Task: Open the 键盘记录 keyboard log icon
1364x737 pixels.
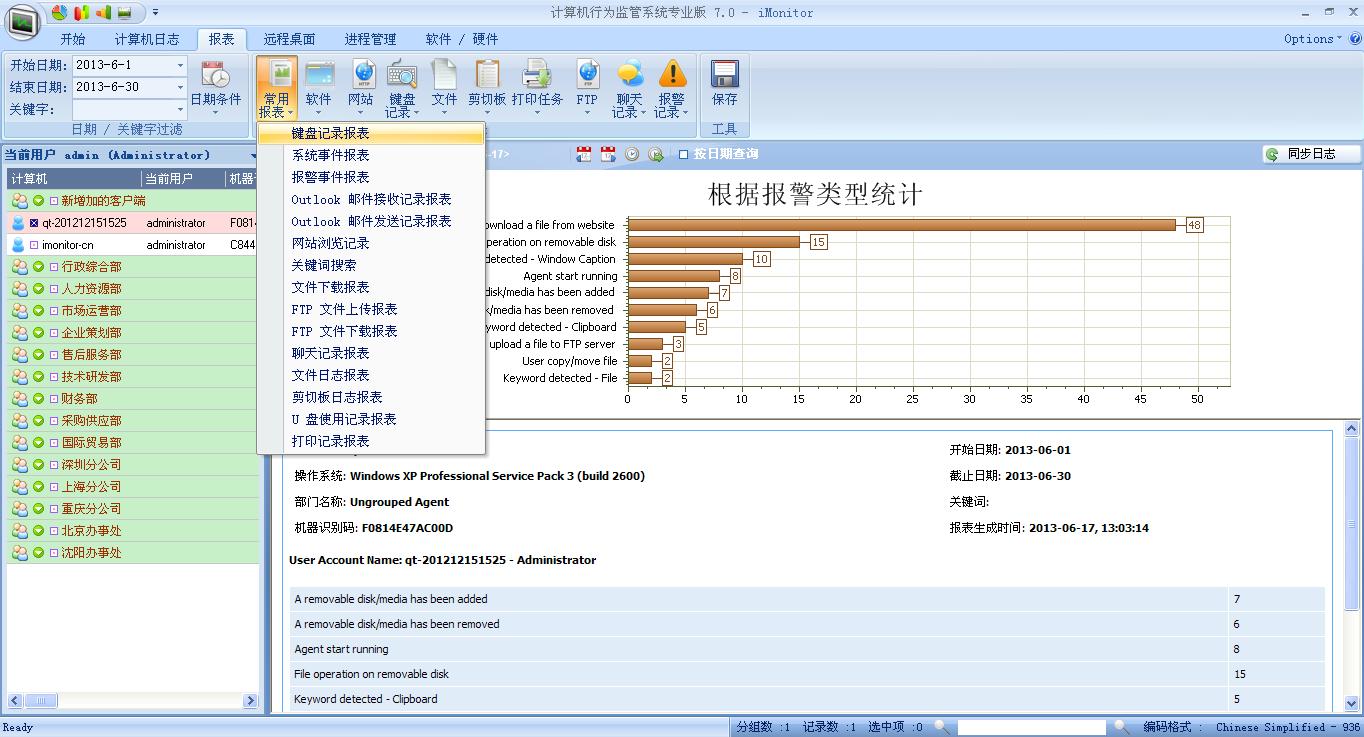Action: (402, 87)
